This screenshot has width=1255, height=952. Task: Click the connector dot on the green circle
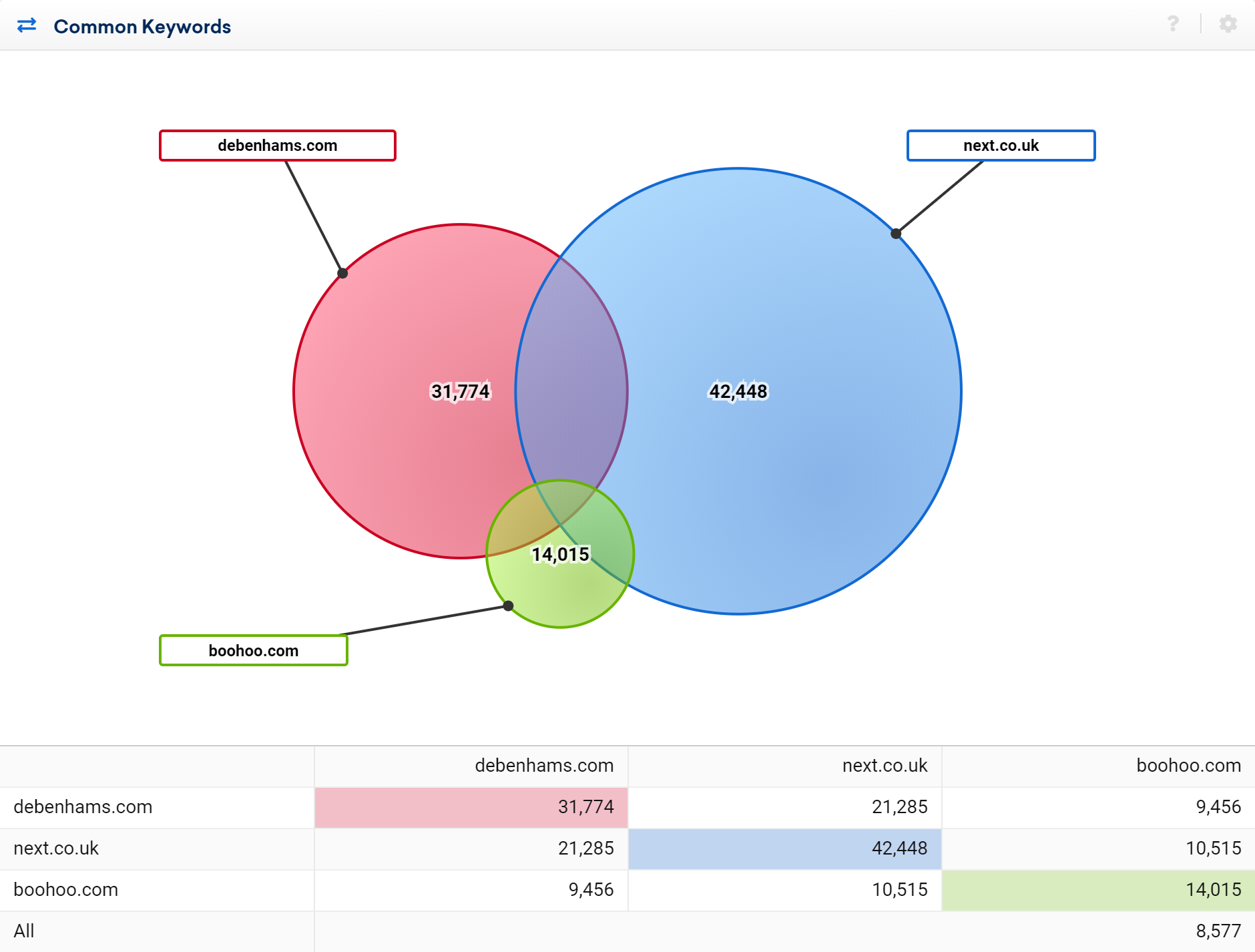click(508, 606)
